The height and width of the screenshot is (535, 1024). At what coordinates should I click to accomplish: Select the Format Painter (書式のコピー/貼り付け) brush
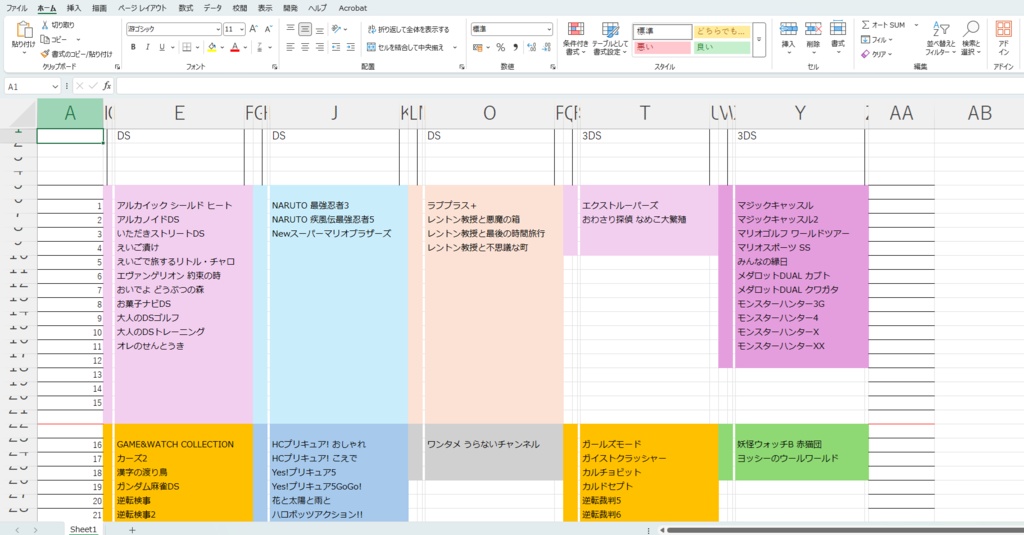[x=45, y=54]
